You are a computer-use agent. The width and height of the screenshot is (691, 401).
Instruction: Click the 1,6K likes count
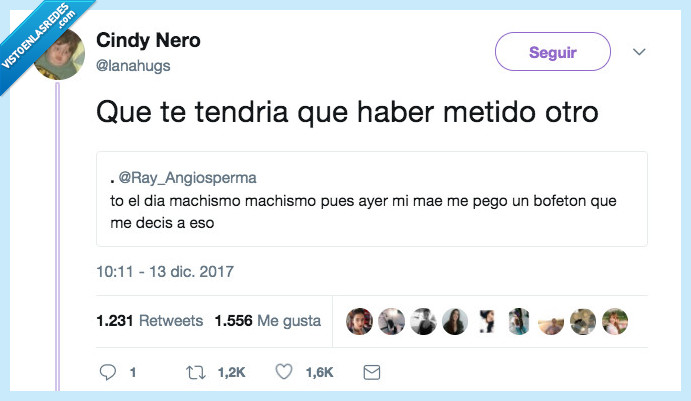pyautogui.click(x=319, y=373)
